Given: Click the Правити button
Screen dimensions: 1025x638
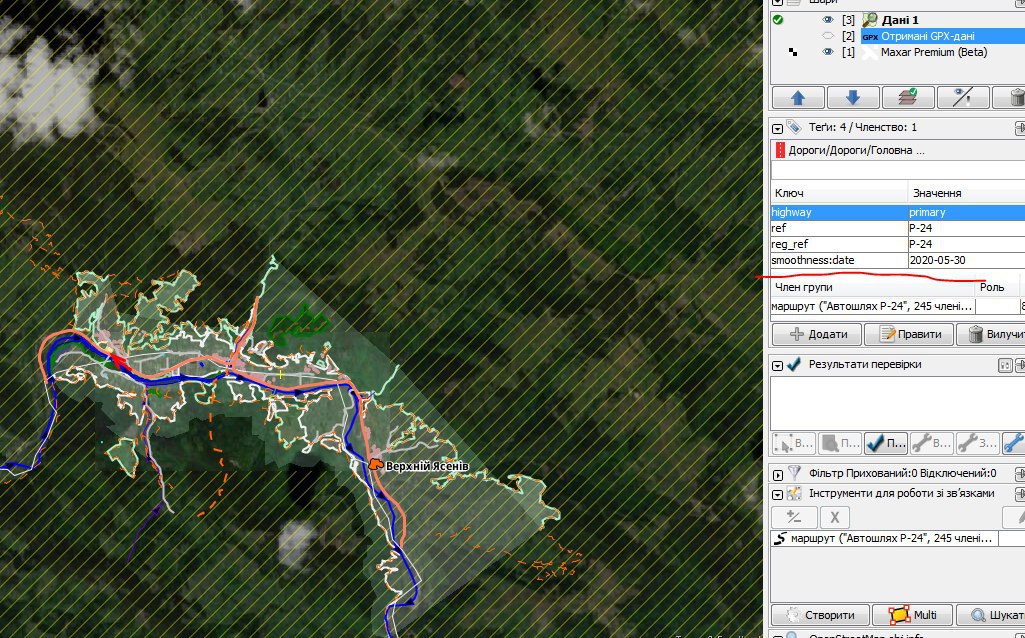Looking at the screenshot, I should tap(909, 334).
